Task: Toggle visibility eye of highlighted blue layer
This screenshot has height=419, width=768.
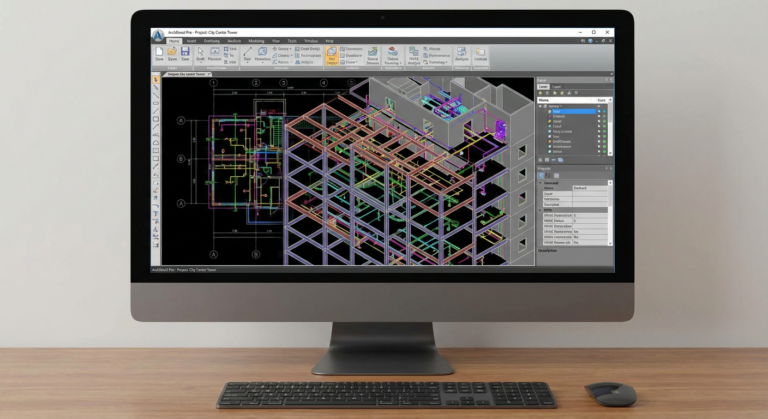Action: (599, 111)
